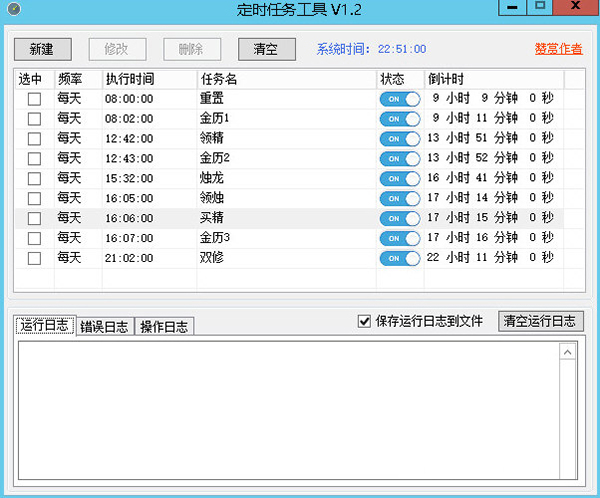Open the 赞赏作者 link
This screenshot has height=498, width=600.
558,49
